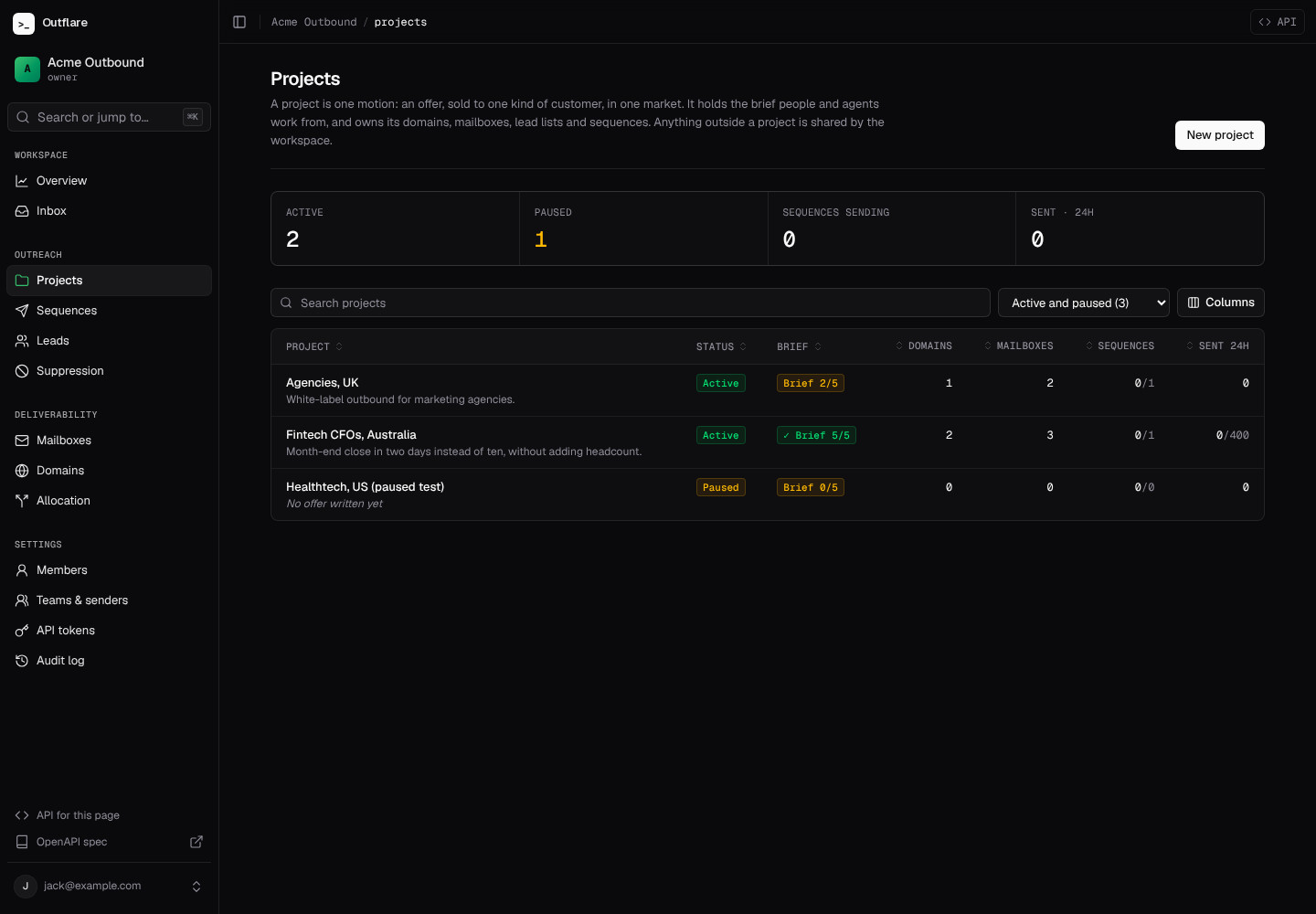Sort the table by Mailboxes column

click(x=1018, y=346)
